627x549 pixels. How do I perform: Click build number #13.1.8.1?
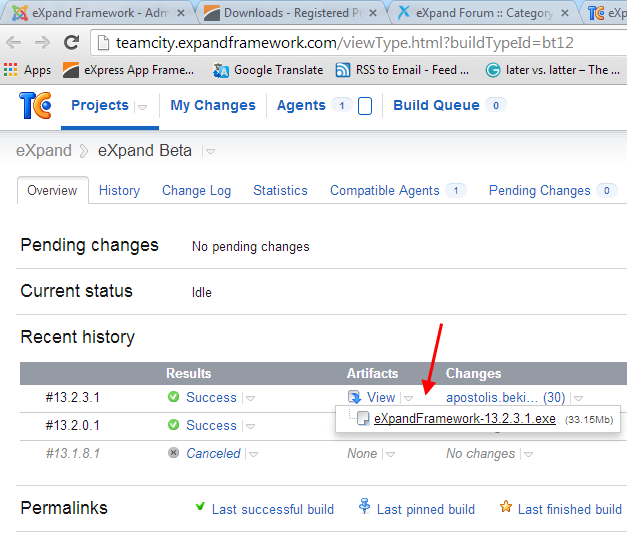[72, 453]
